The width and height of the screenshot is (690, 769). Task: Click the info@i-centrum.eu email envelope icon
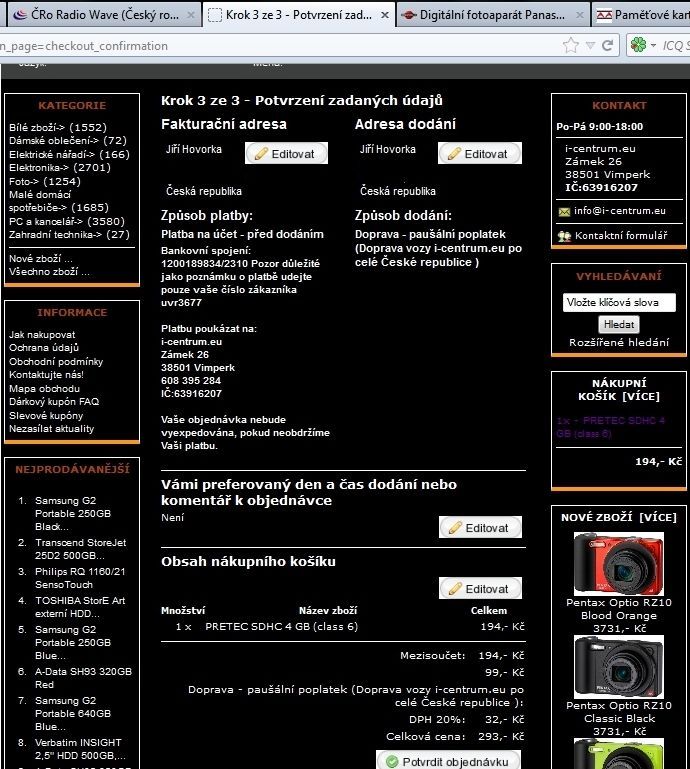click(564, 212)
